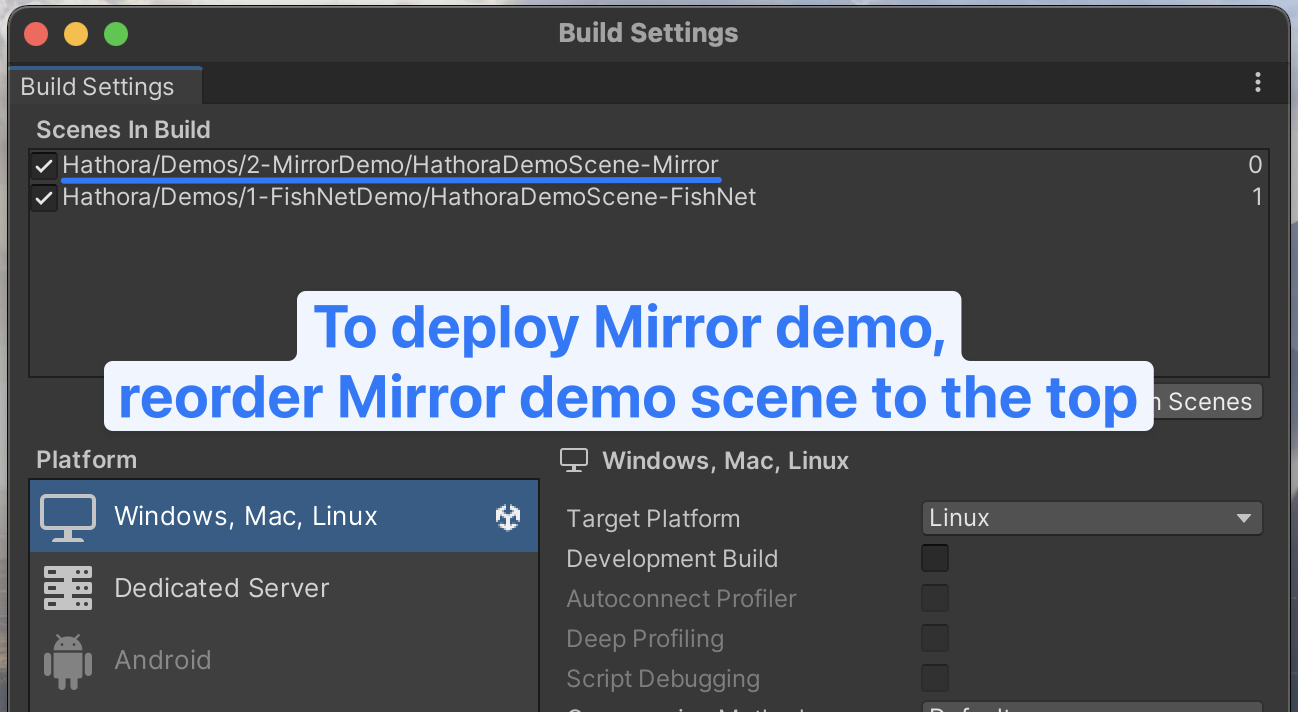Zoom the window using the green button
This screenshot has width=1298, height=712.
click(116, 34)
